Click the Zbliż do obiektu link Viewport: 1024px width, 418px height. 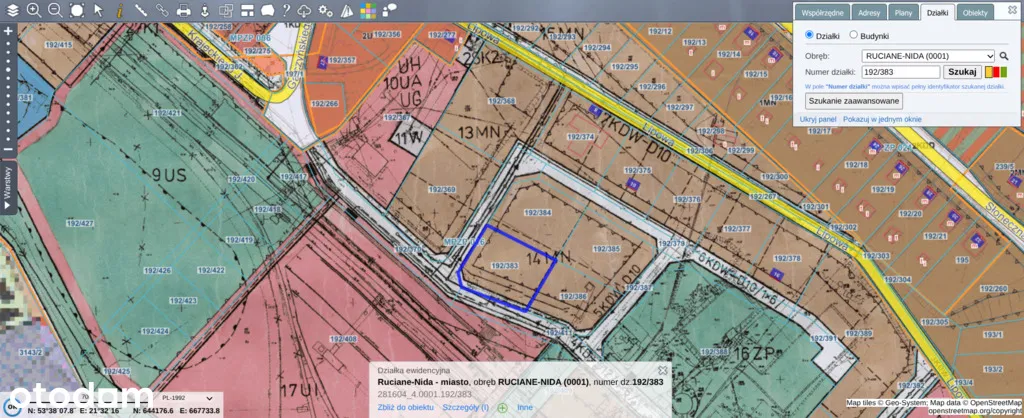(405, 407)
